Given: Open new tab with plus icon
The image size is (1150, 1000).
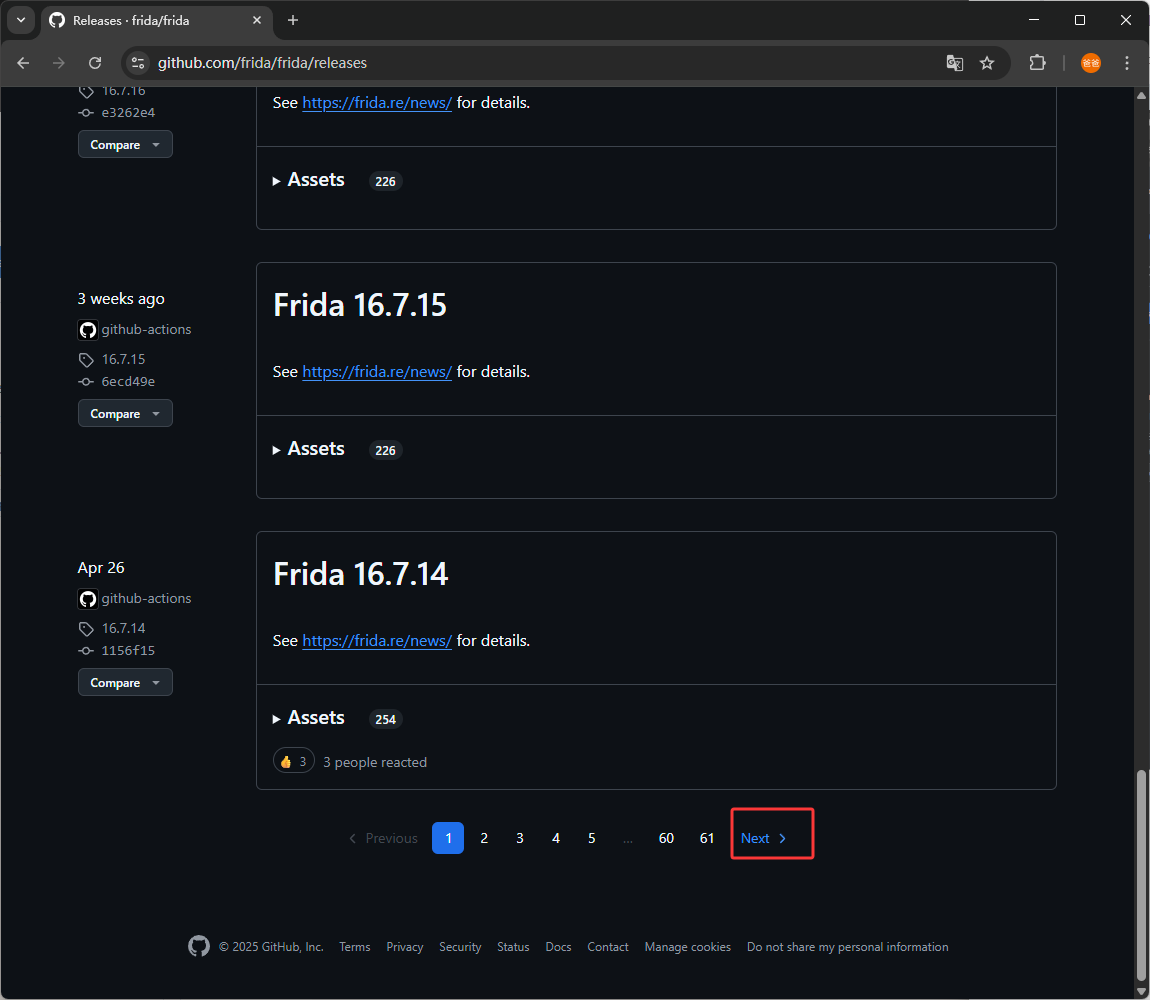Looking at the screenshot, I should point(293,21).
